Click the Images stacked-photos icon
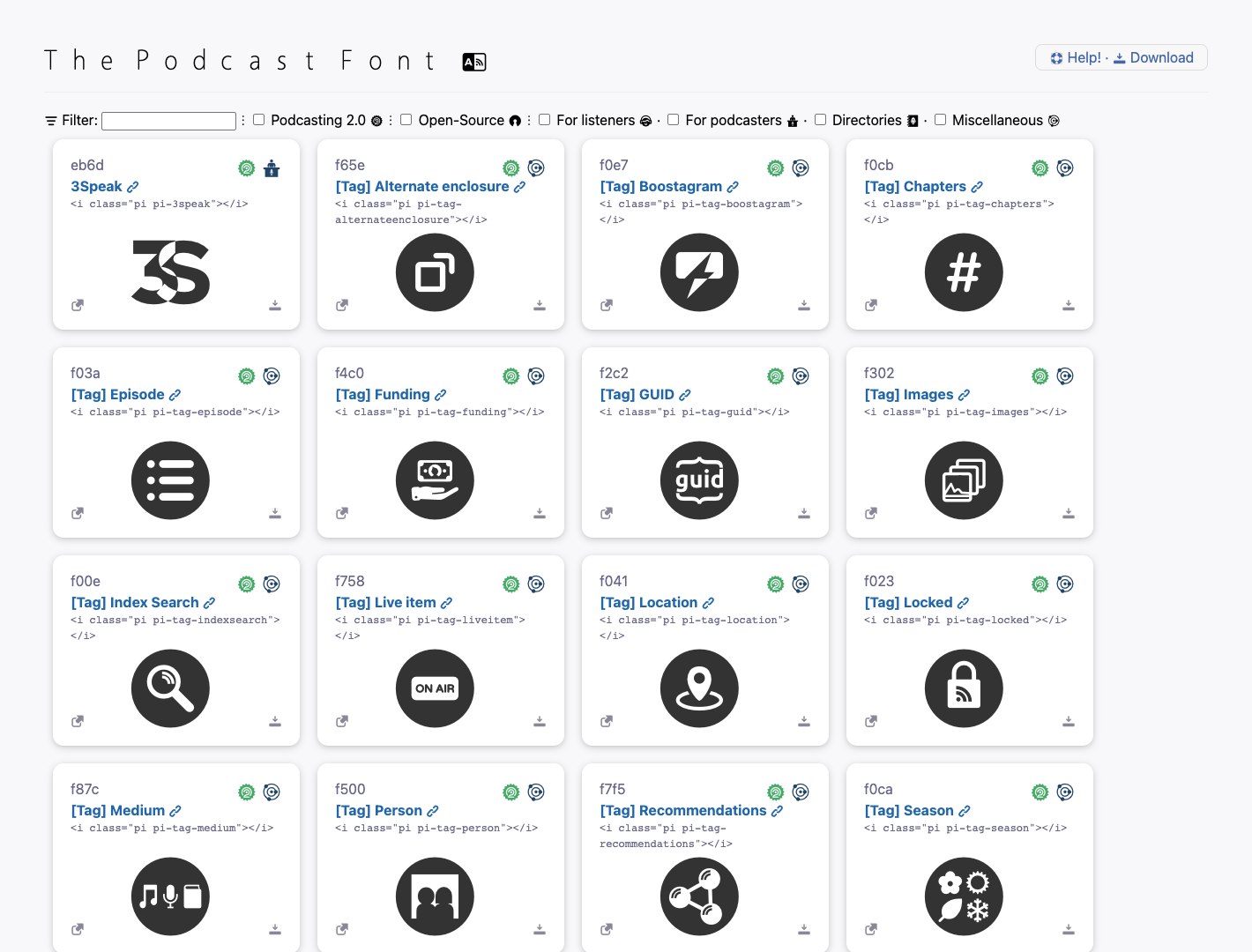 click(x=964, y=480)
